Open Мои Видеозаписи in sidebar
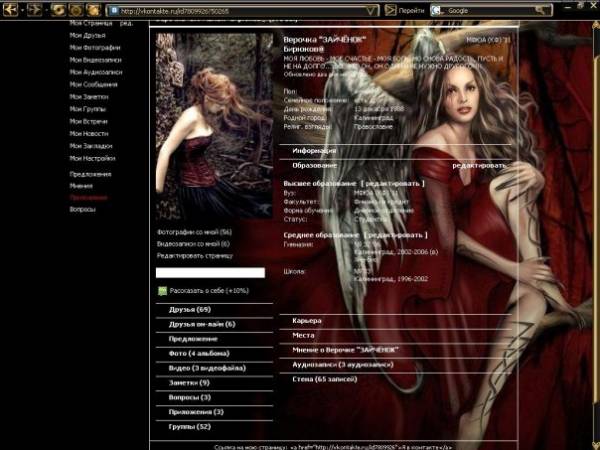Screen dimensions: 600x450 click(95, 60)
